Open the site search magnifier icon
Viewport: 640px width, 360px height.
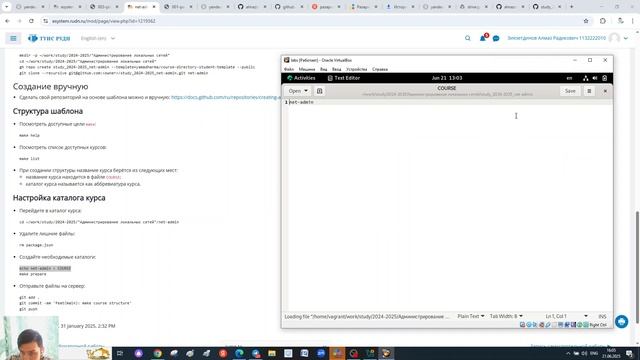(468, 38)
